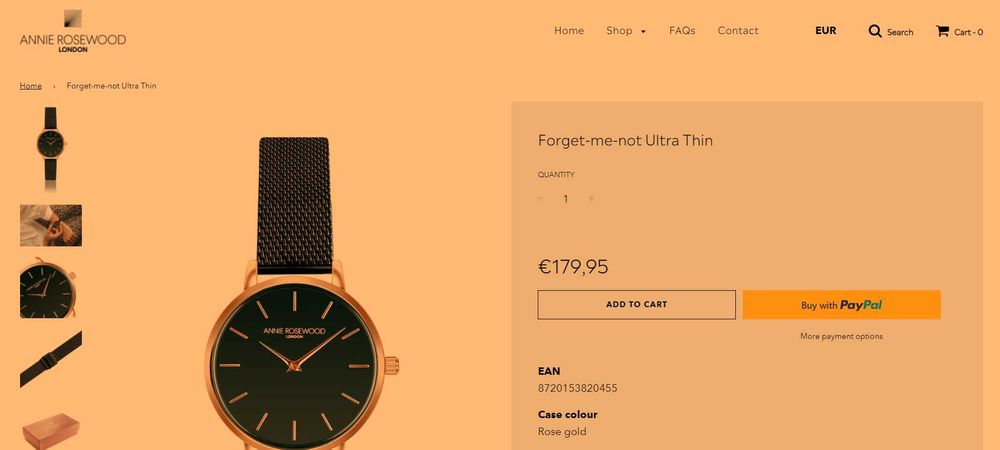
Task: Open the Contact page
Action: point(738,31)
